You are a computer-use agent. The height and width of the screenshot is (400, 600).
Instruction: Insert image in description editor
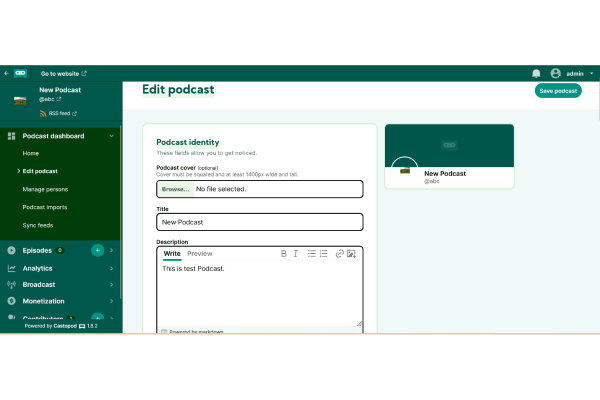click(x=351, y=254)
